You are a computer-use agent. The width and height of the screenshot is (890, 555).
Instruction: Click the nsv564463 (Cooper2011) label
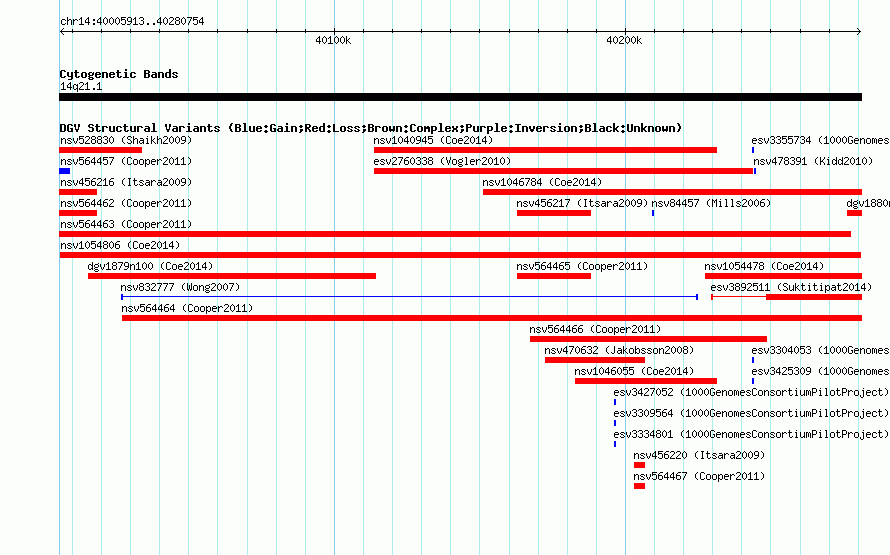click(x=126, y=224)
